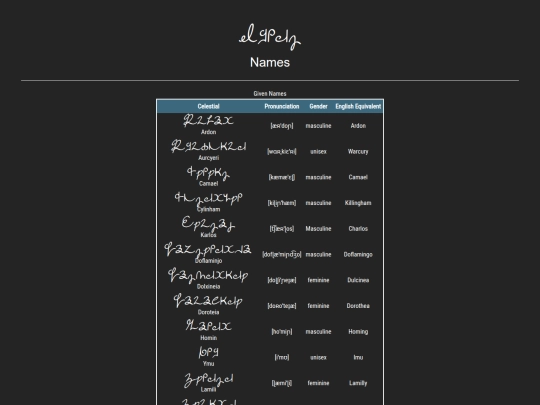Select the Cylinham name label
The height and width of the screenshot is (405, 540).
click(x=208, y=209)
